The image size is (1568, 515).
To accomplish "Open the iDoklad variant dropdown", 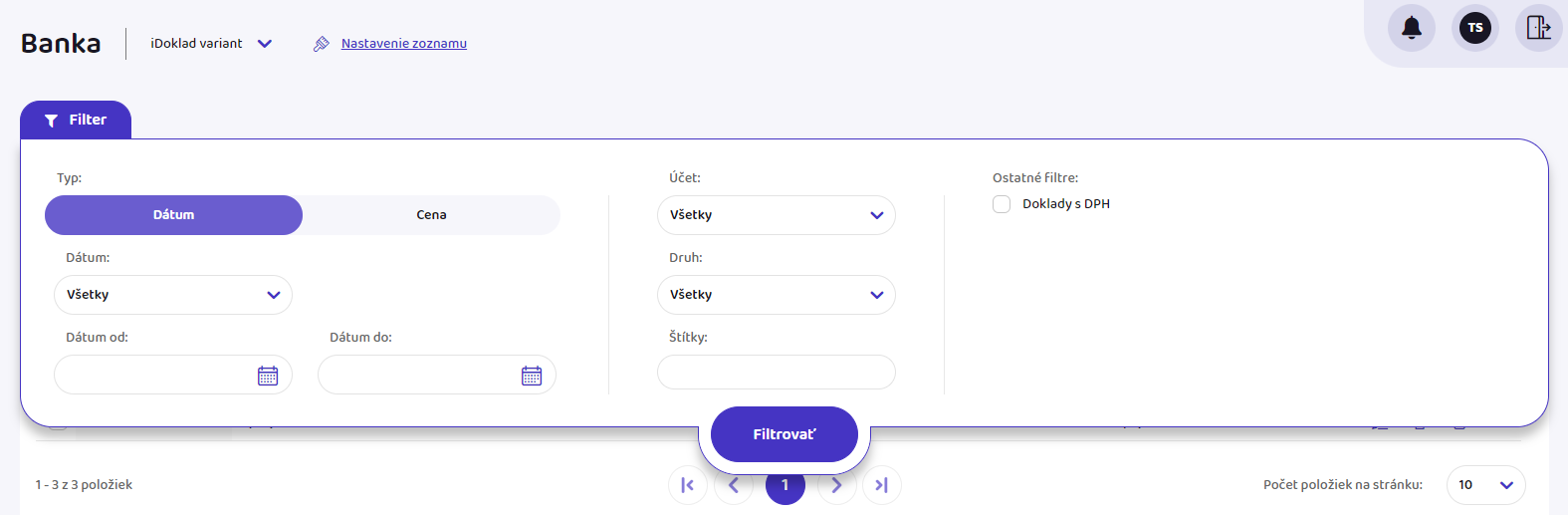I will point(211,44).
